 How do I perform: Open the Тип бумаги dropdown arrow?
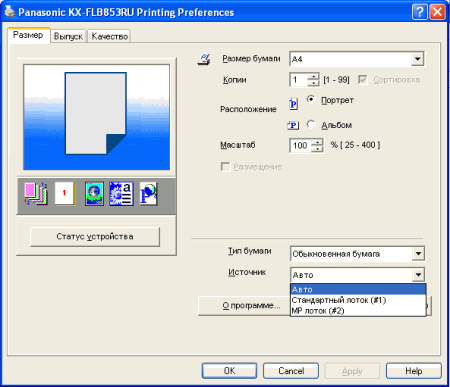pyautogui.click(x=418, y=254)
